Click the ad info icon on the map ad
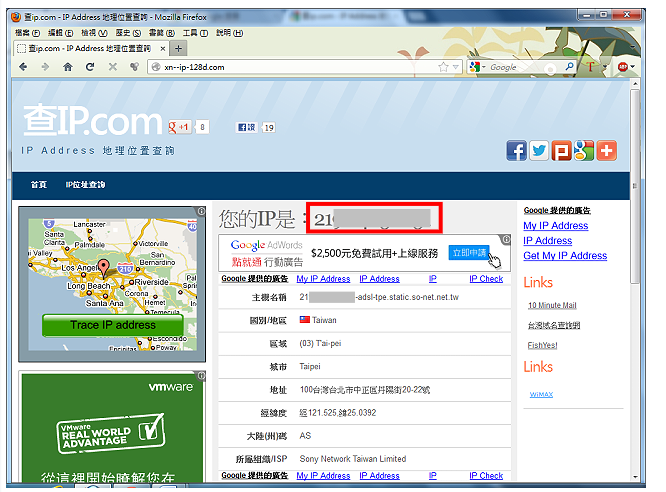The image size is (666, 492). click(201, 211)
